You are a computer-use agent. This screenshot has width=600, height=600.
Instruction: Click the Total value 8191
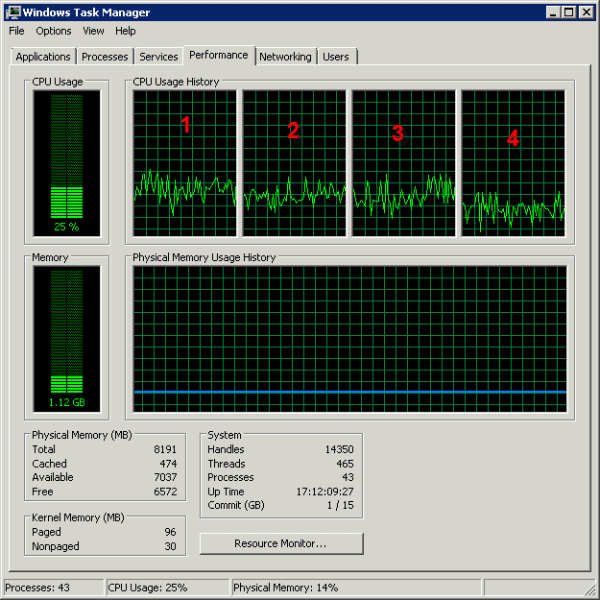point(165,449)
